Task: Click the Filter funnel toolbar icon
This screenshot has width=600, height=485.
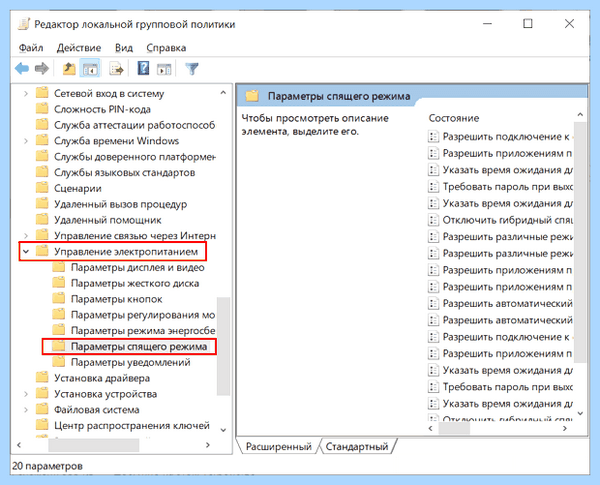Action: tap(192, 69)
